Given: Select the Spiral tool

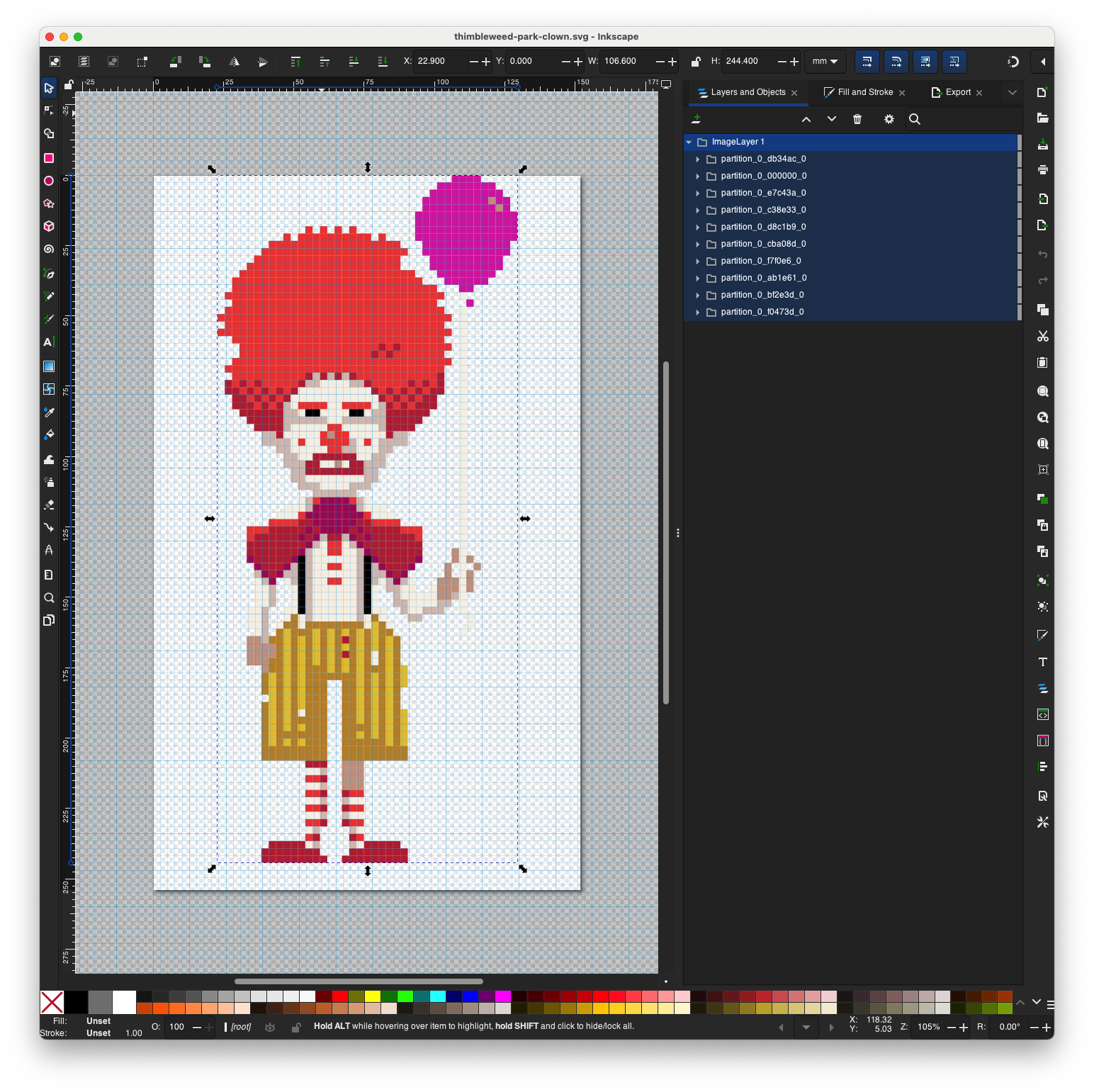Looking at the screenshot, I should [x=49, y=249].
